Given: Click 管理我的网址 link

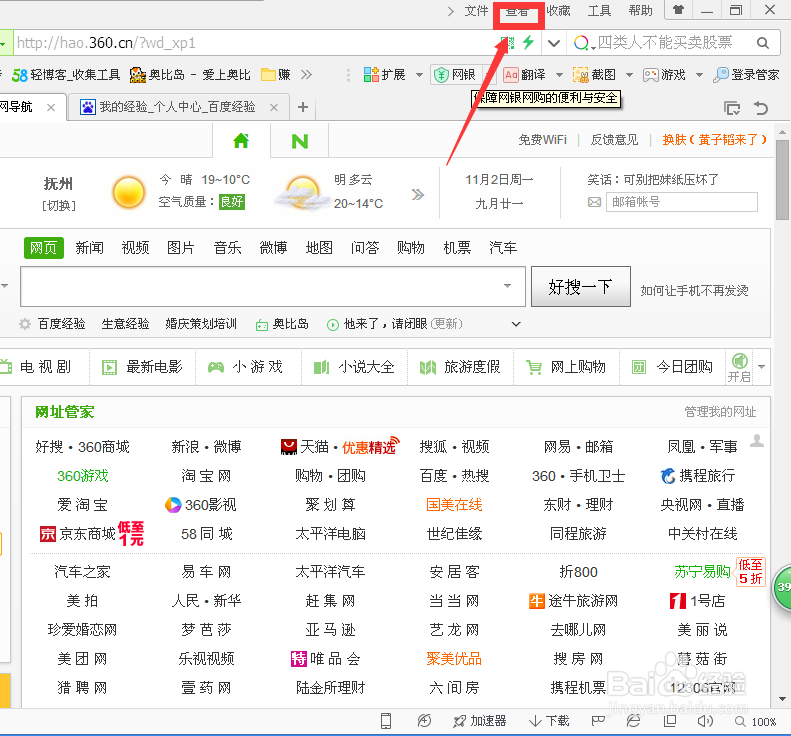Looking at the screenshot, I should click(720, 412).
